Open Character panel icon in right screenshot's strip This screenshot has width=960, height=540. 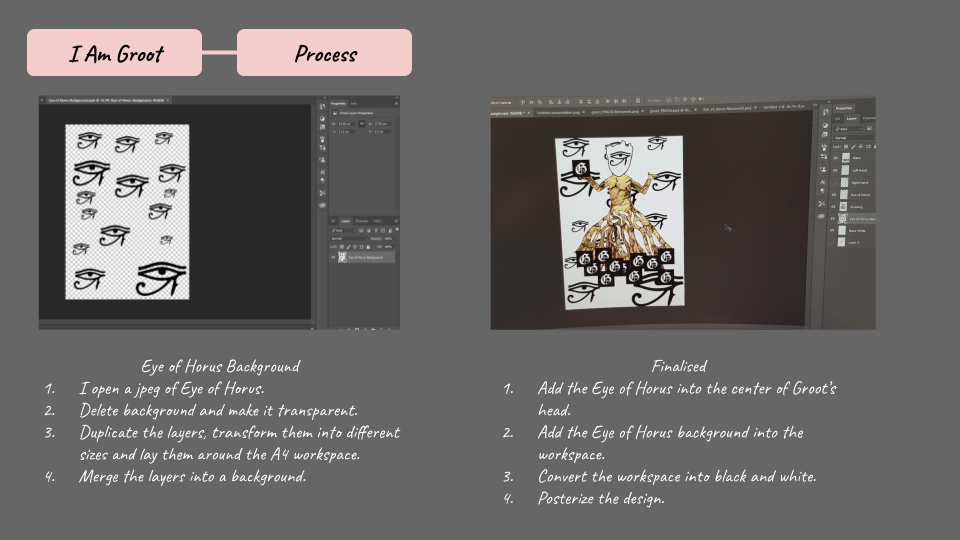822,182
